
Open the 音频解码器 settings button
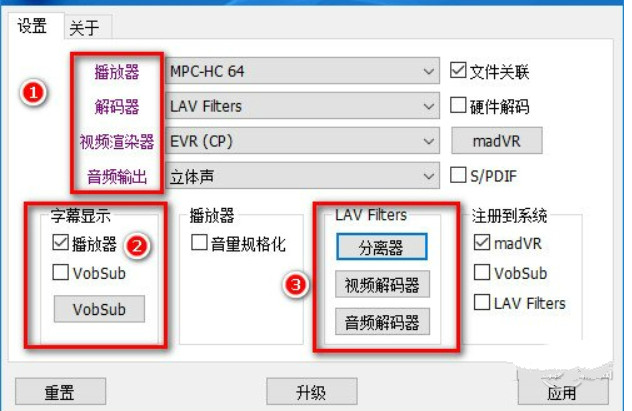pyautogui.click(x=383, y=322)
